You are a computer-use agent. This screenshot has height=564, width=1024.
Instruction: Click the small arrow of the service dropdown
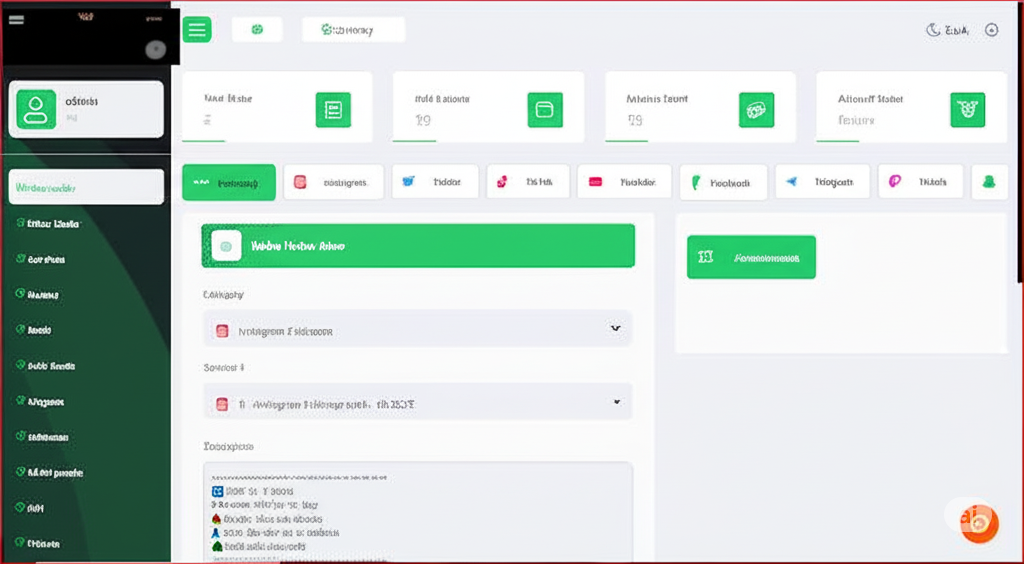pos(616,401)
